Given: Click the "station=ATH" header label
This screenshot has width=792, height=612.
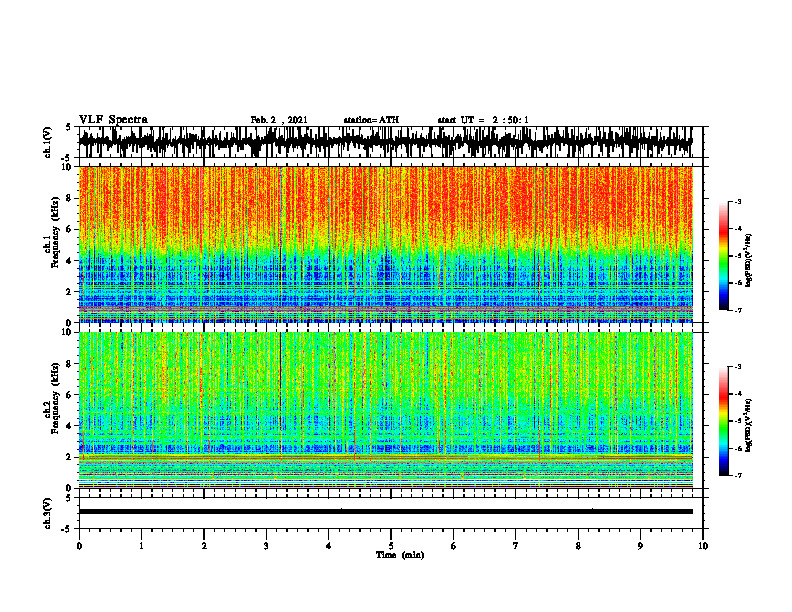Looking at the screenshot, I should [371, 120].
